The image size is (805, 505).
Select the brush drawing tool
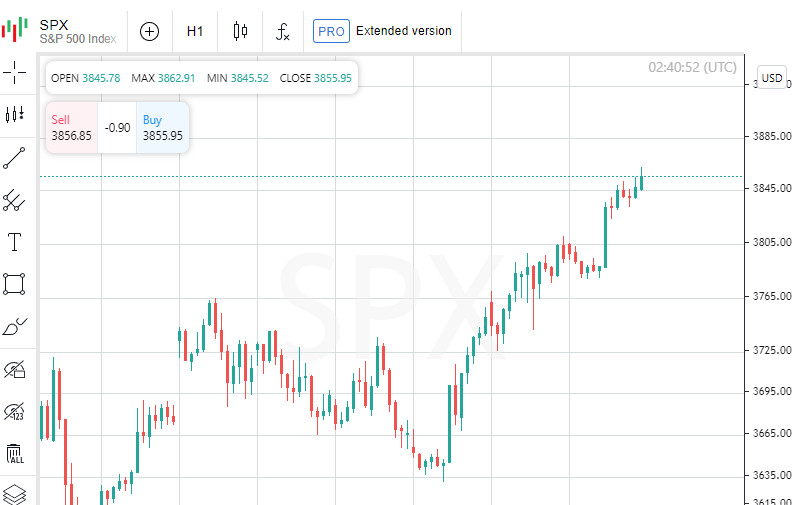tap(14, 327)
